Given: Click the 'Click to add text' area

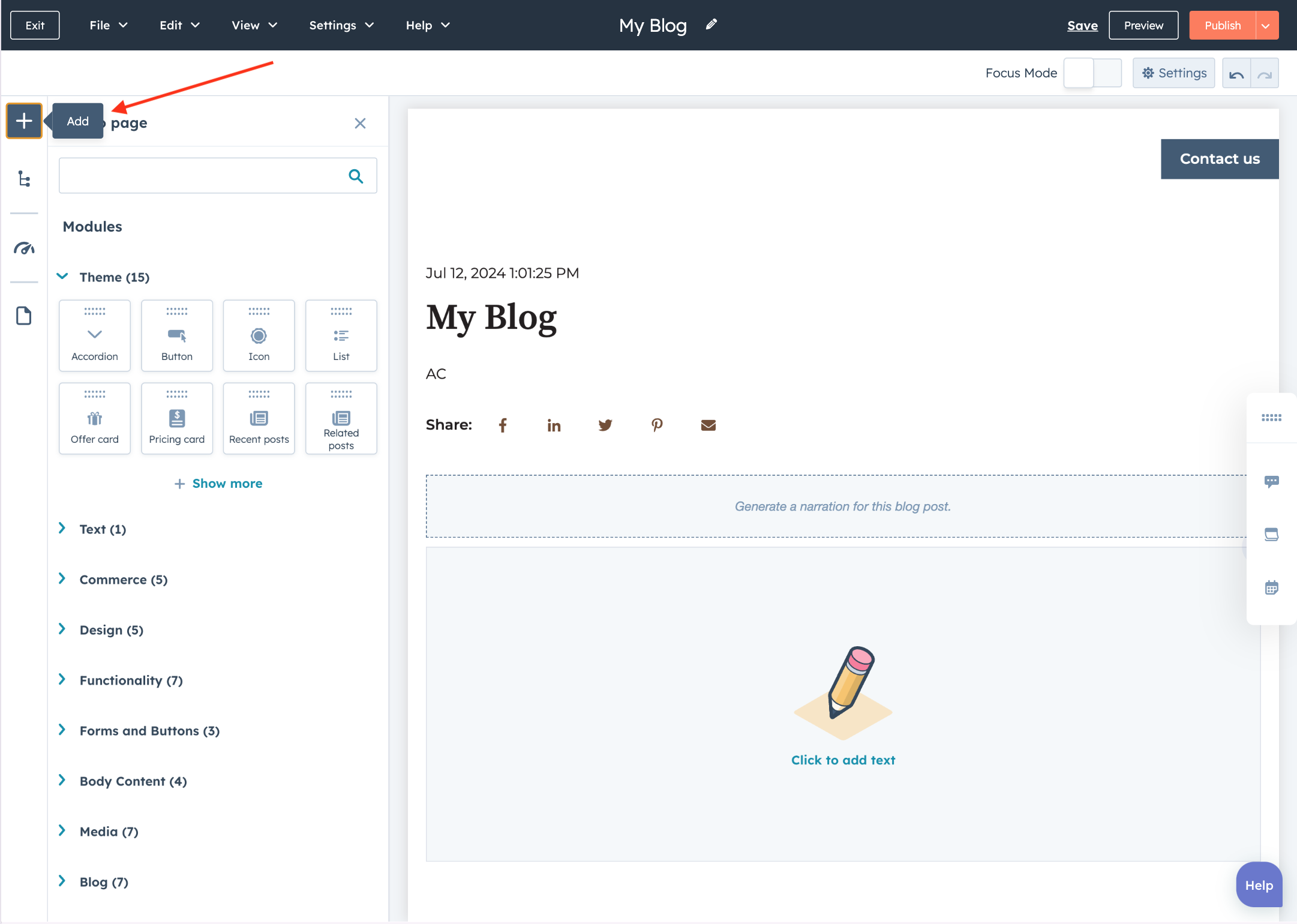Looking at the screenshot, I should pos(842,704).
